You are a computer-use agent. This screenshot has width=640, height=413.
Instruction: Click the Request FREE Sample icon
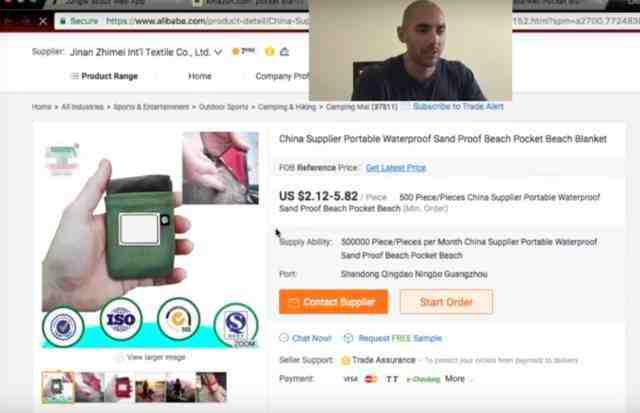point(348,338)
